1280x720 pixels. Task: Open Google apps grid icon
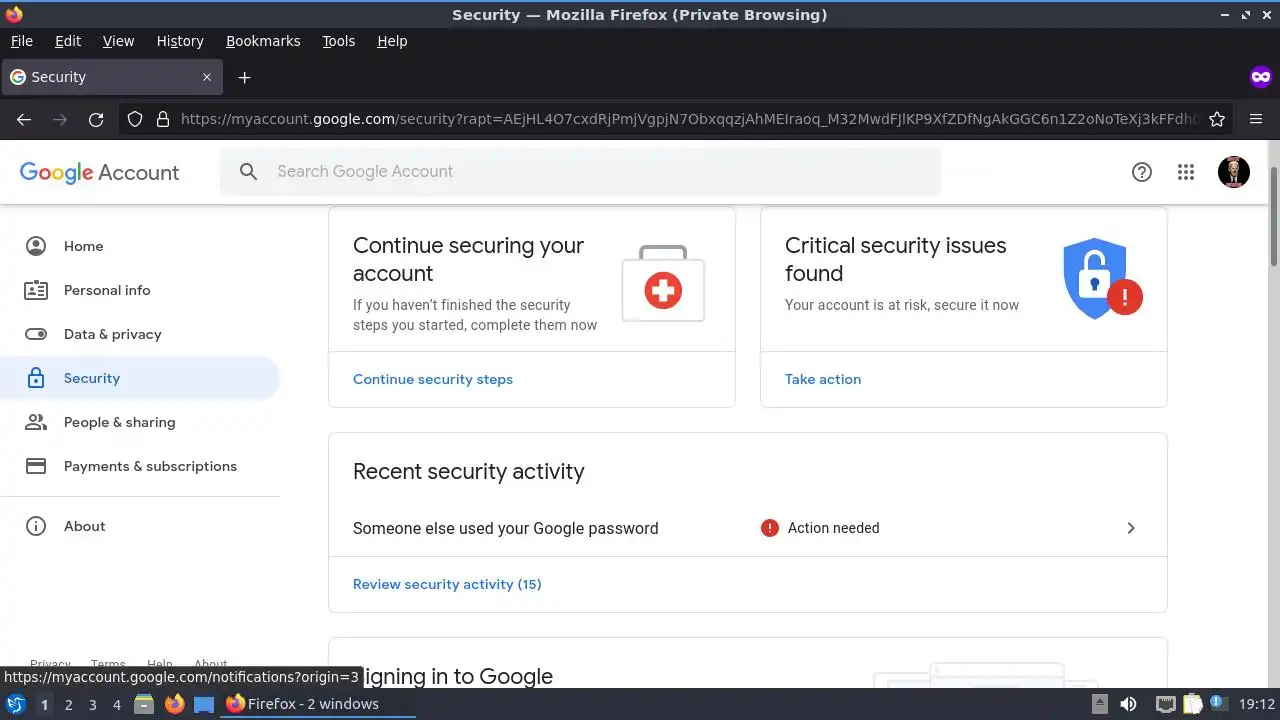(x=1186, y=172)
